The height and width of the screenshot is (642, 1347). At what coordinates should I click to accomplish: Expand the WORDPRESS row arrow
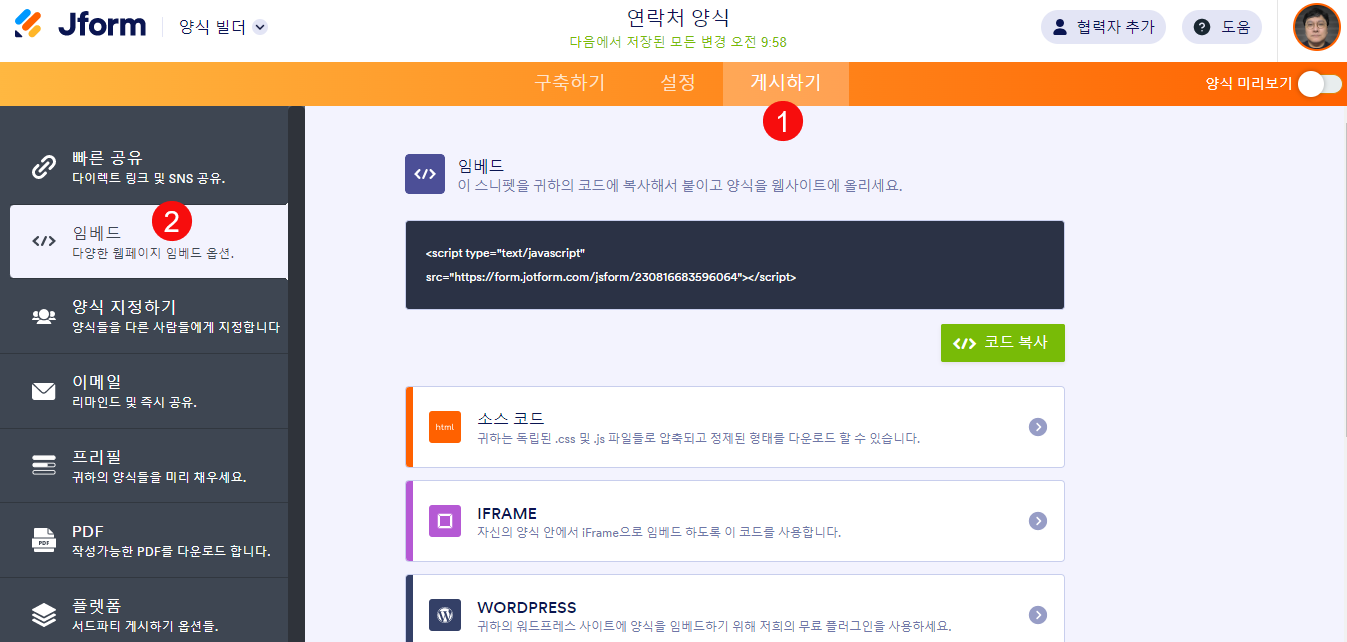click(1038, 615)
